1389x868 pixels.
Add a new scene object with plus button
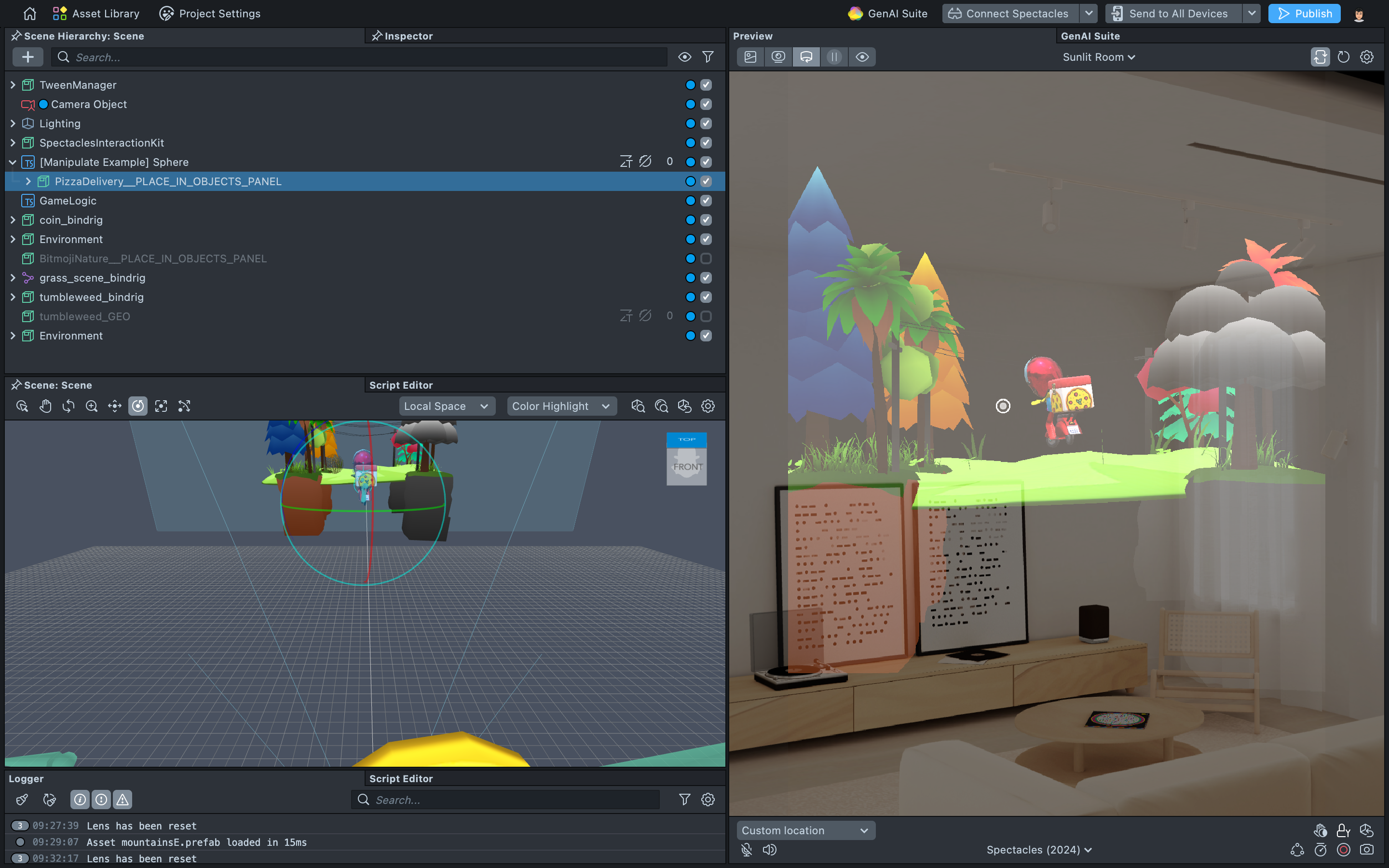tap(27, 57)
